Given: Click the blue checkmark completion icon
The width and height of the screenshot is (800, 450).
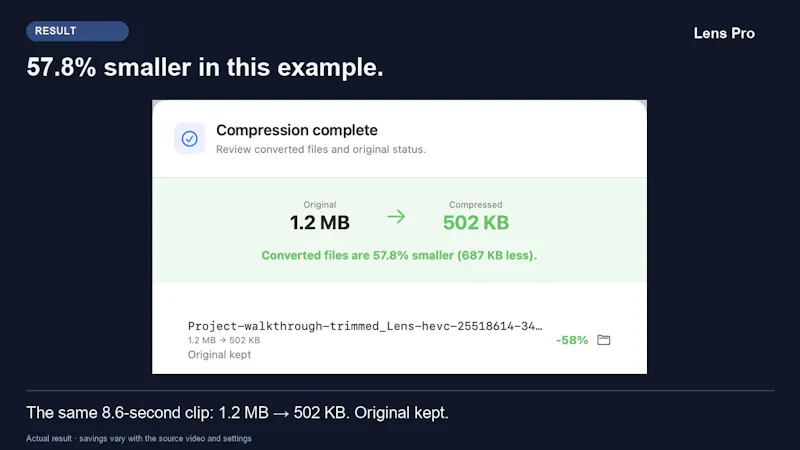Looking at the screenshot, I should click(x=189, y=138).
